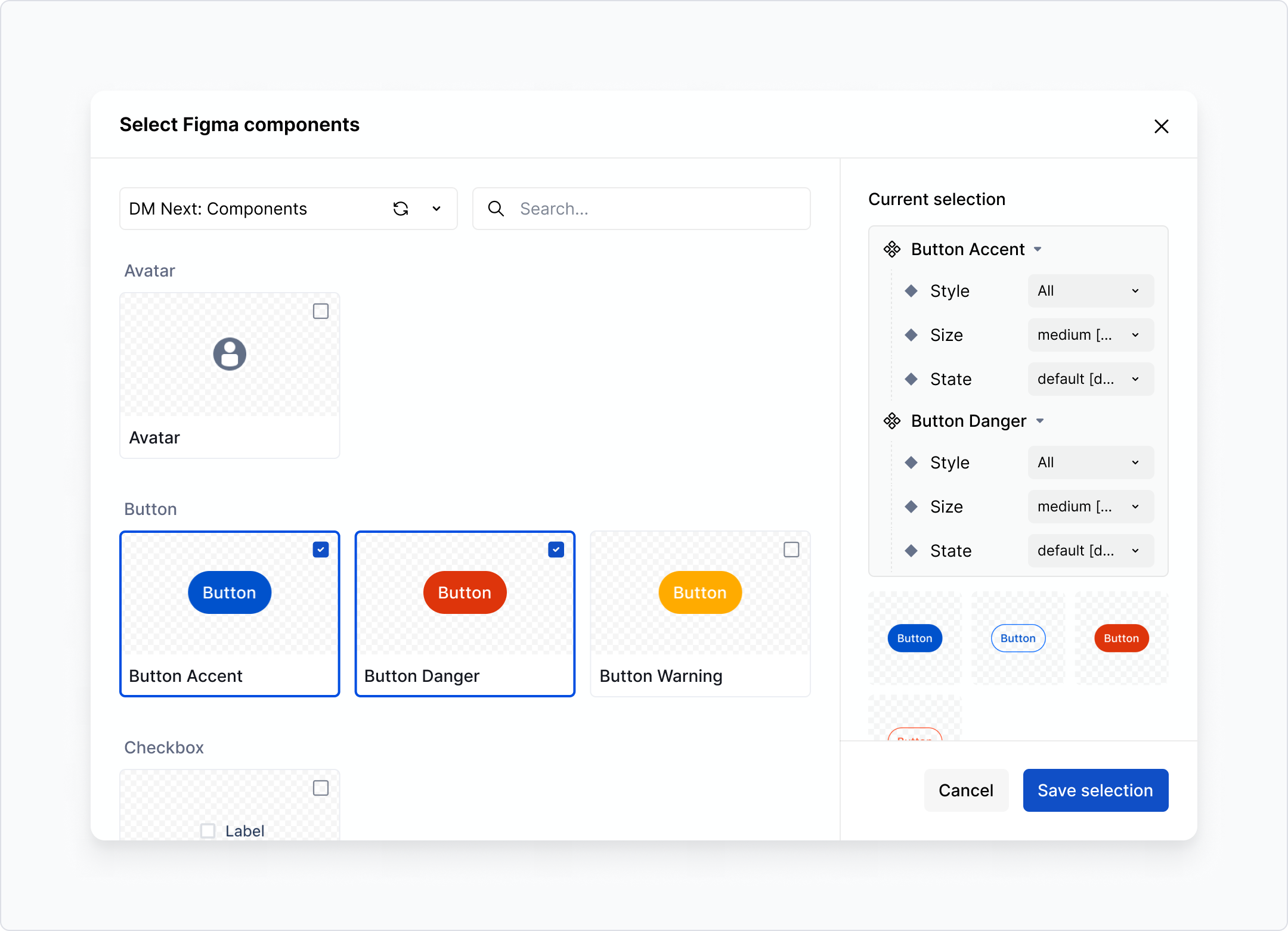Image resolution: width=1288 pixels, height=931 pixels.
Task: Click the Button Accent component icon
Action: point(892,249)
